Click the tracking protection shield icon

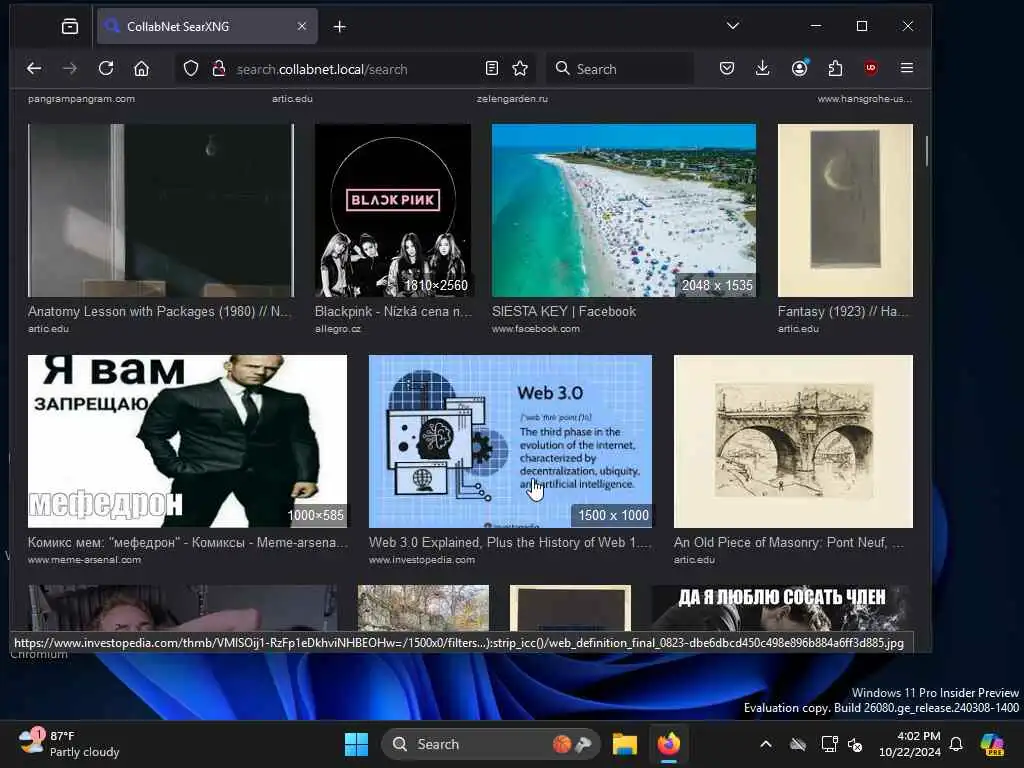coord(191,69)
